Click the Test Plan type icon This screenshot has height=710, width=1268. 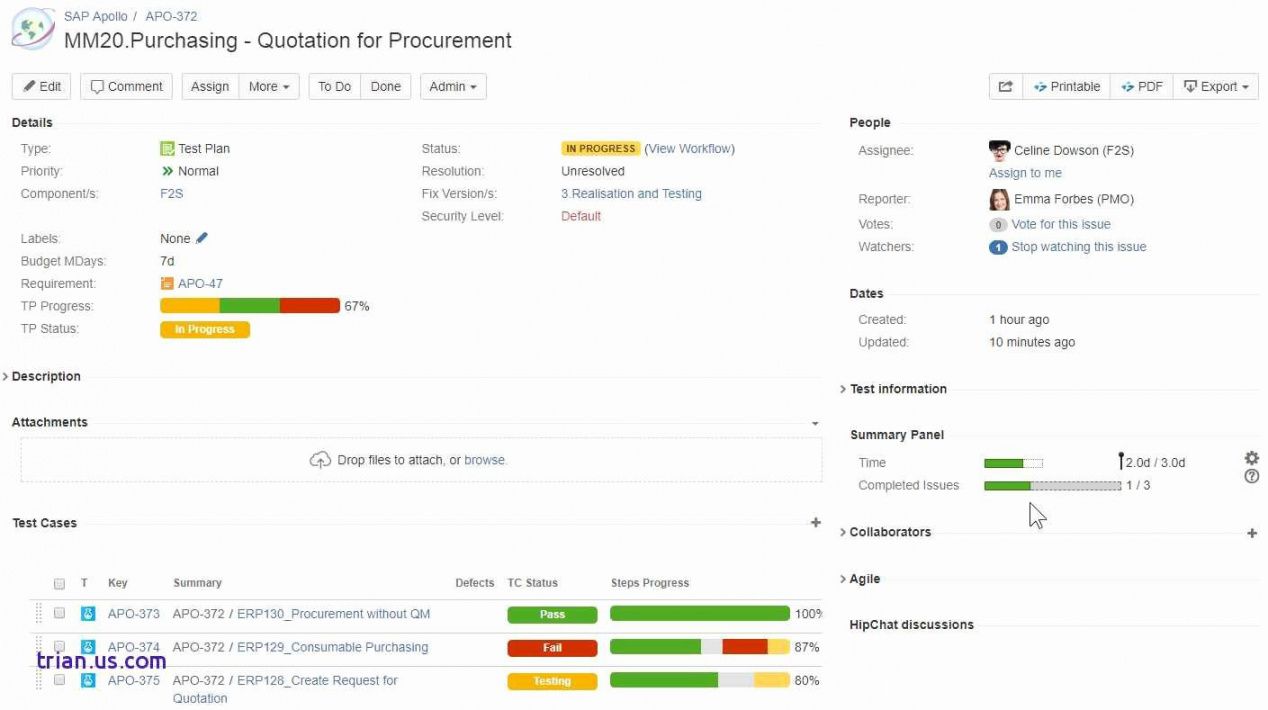(167, 149)
